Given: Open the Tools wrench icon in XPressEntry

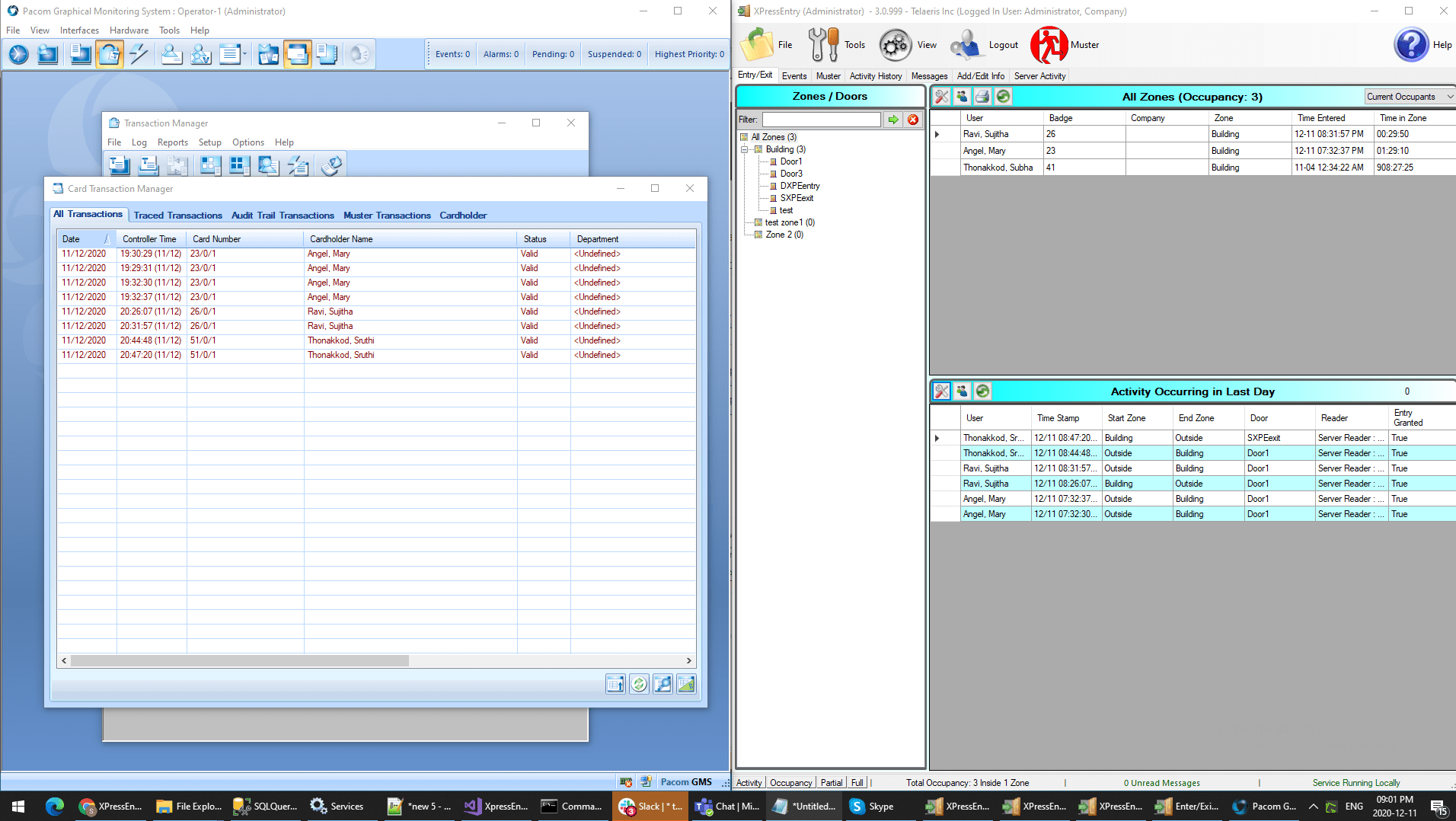Looking at the screenshot, I should coord(823,45).
